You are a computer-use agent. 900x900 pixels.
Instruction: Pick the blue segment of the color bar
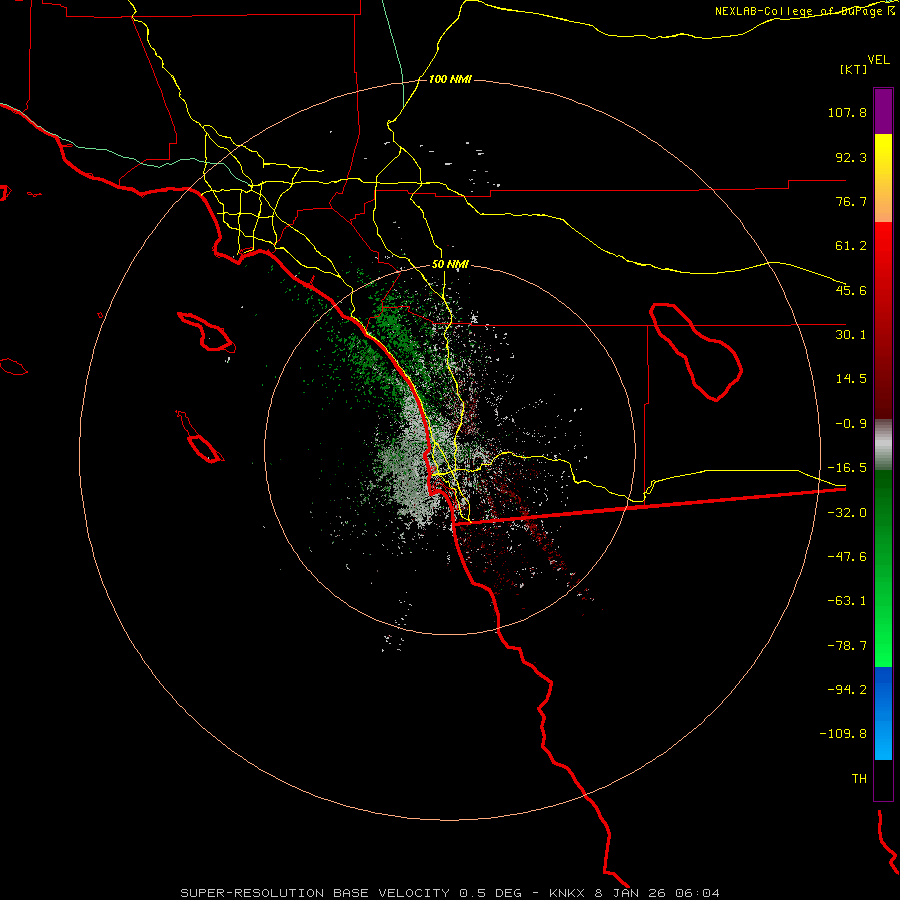883,713
